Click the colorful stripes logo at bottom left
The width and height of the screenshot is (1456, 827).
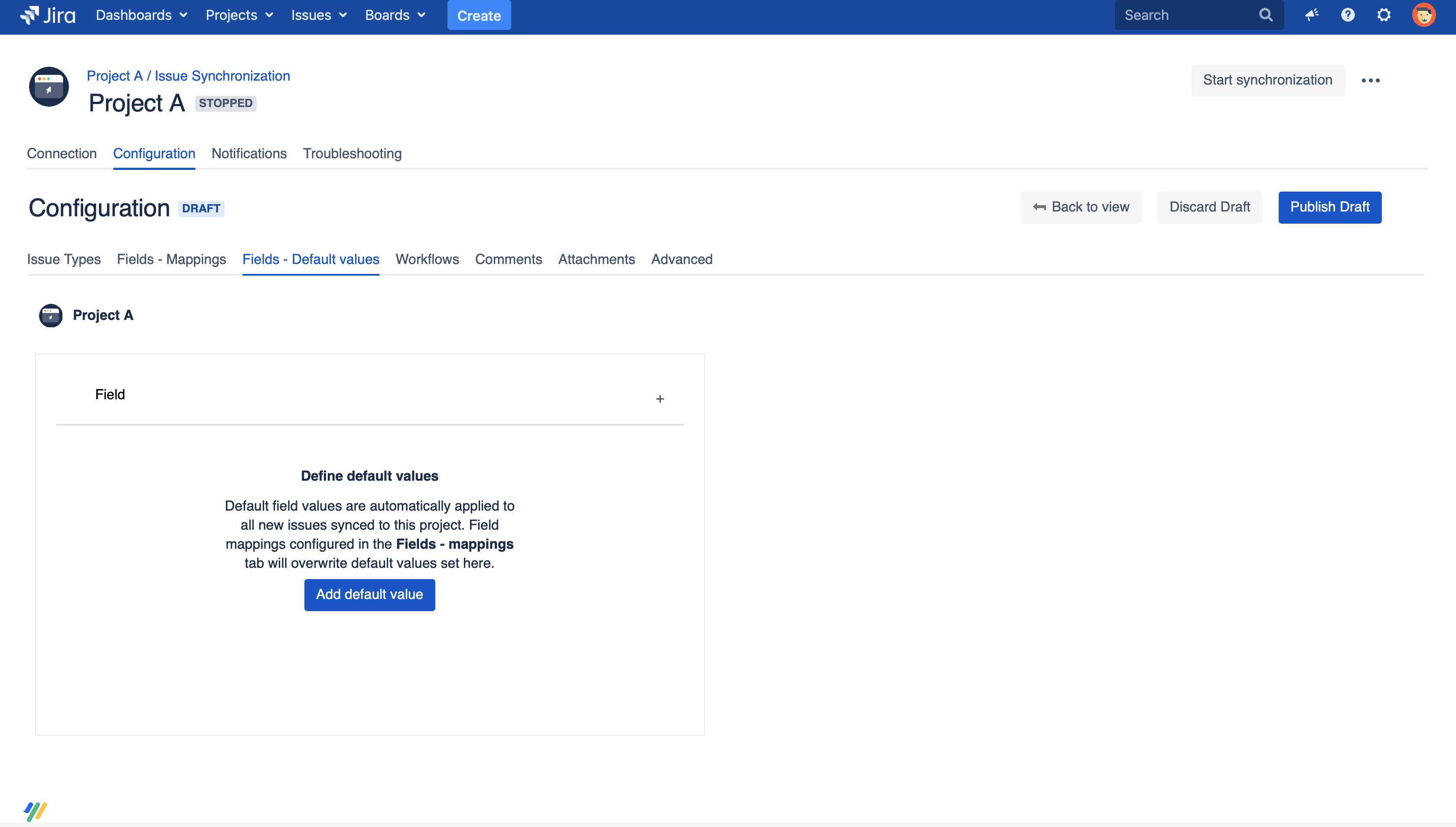pos(35,811)
